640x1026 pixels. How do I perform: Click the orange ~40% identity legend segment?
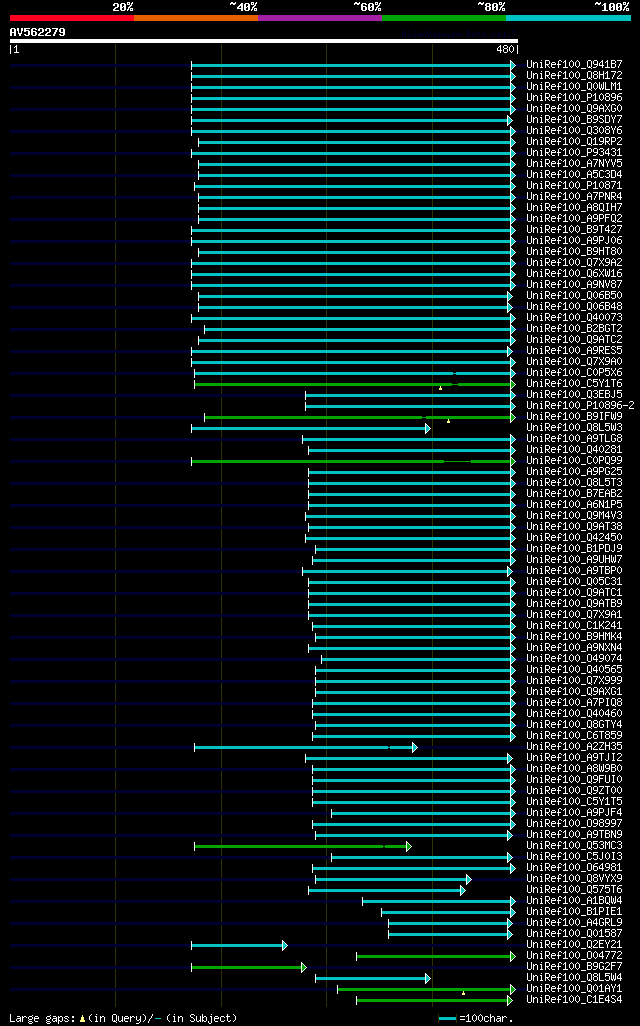click(x=196, y=18)
